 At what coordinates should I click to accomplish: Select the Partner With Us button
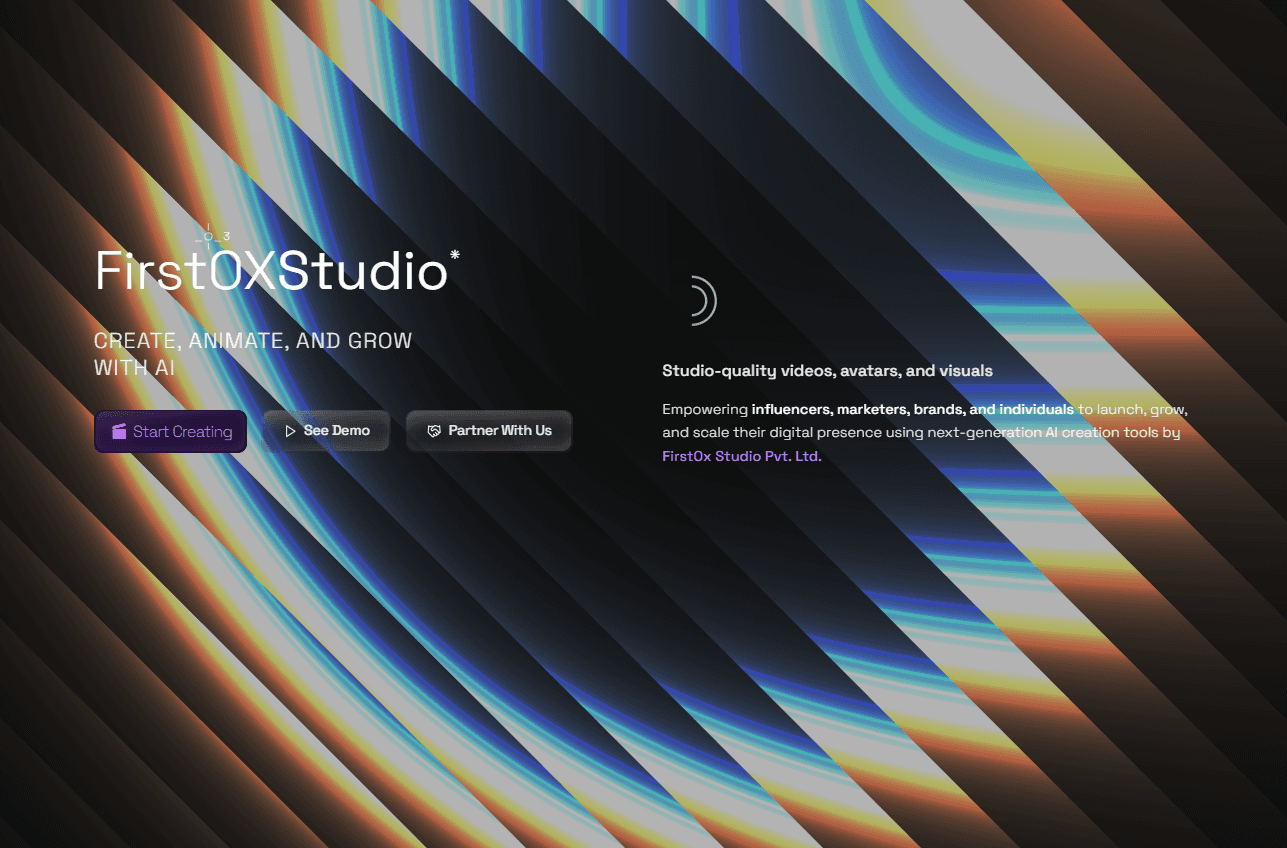(x=489, y=431)
